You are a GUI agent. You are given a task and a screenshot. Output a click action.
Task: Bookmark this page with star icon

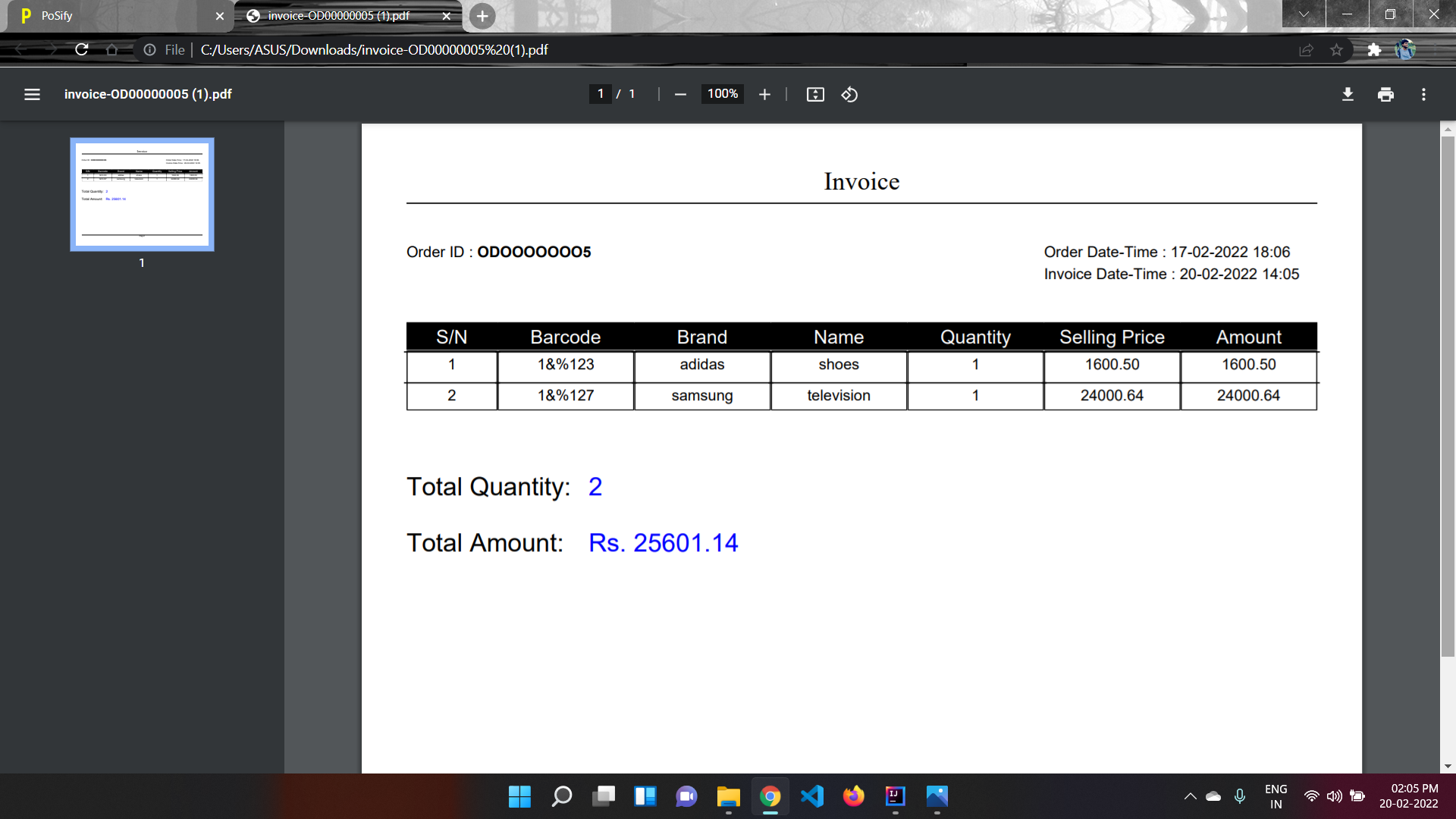pos(1336,50)
